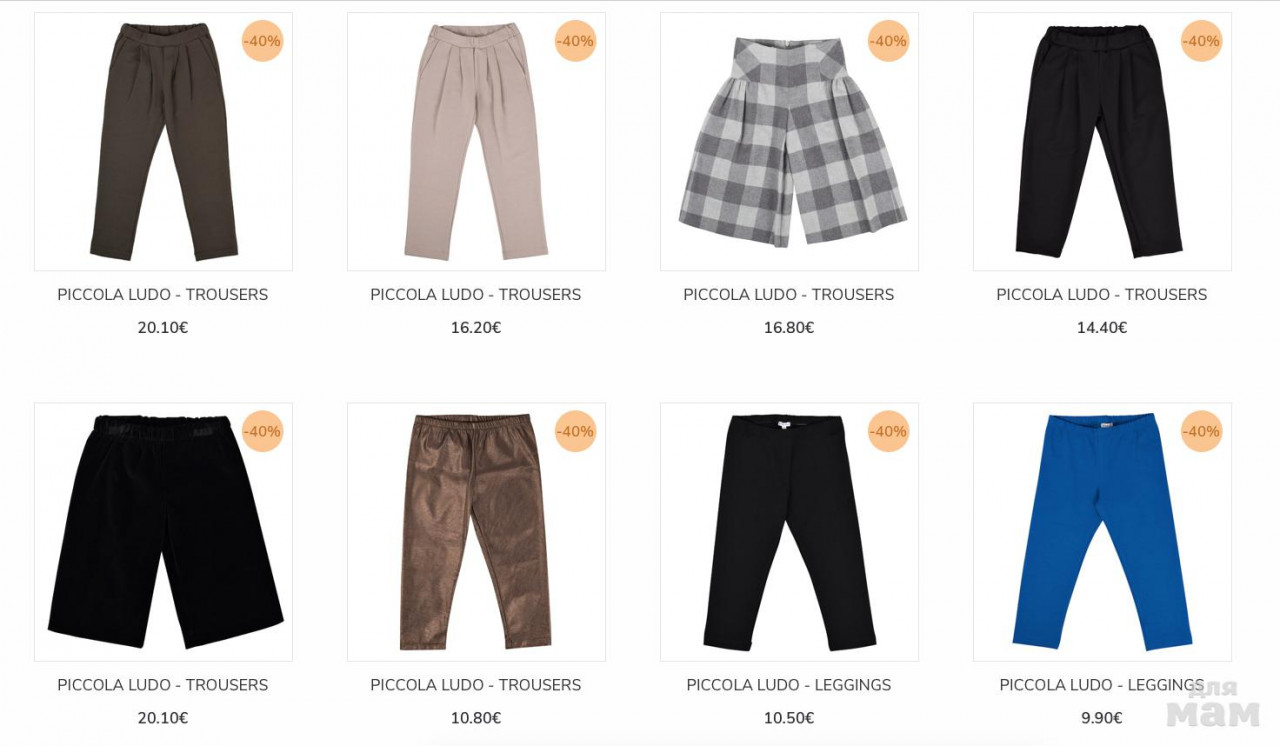Screen dimensions: 1280x746
Task: Open the dark olive trousers product image
Action: tap(163, 141)
